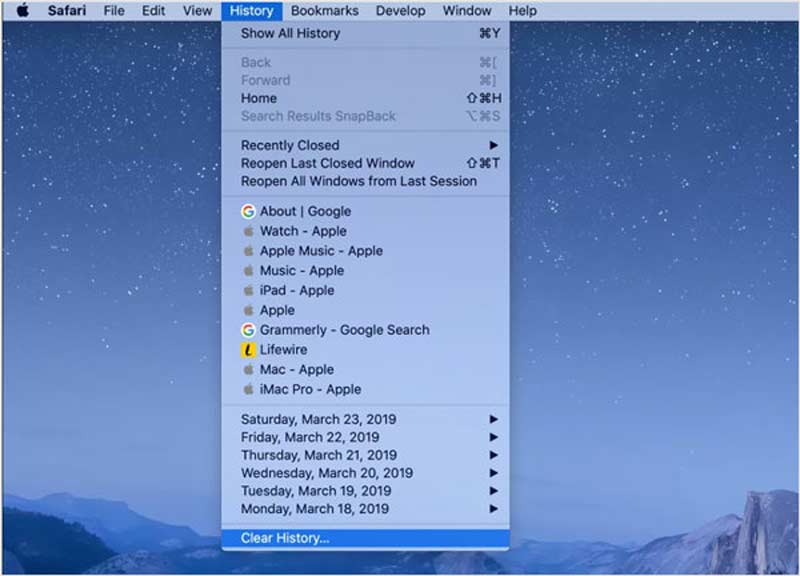Open 'Grammerly - Google Search' history entry
800x576 pixels.
tap(365, 330)
